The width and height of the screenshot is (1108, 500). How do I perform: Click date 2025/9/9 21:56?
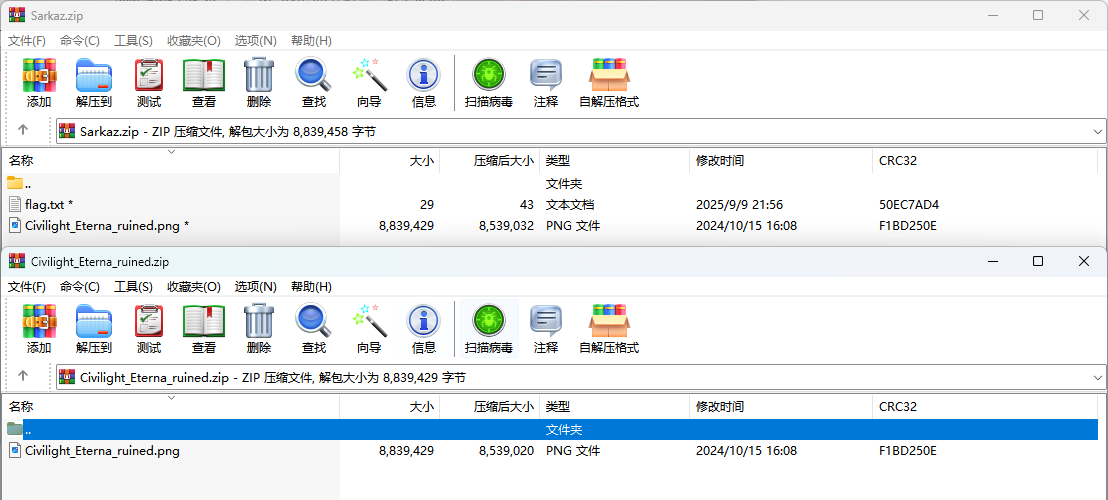click(x=739, y=205)
